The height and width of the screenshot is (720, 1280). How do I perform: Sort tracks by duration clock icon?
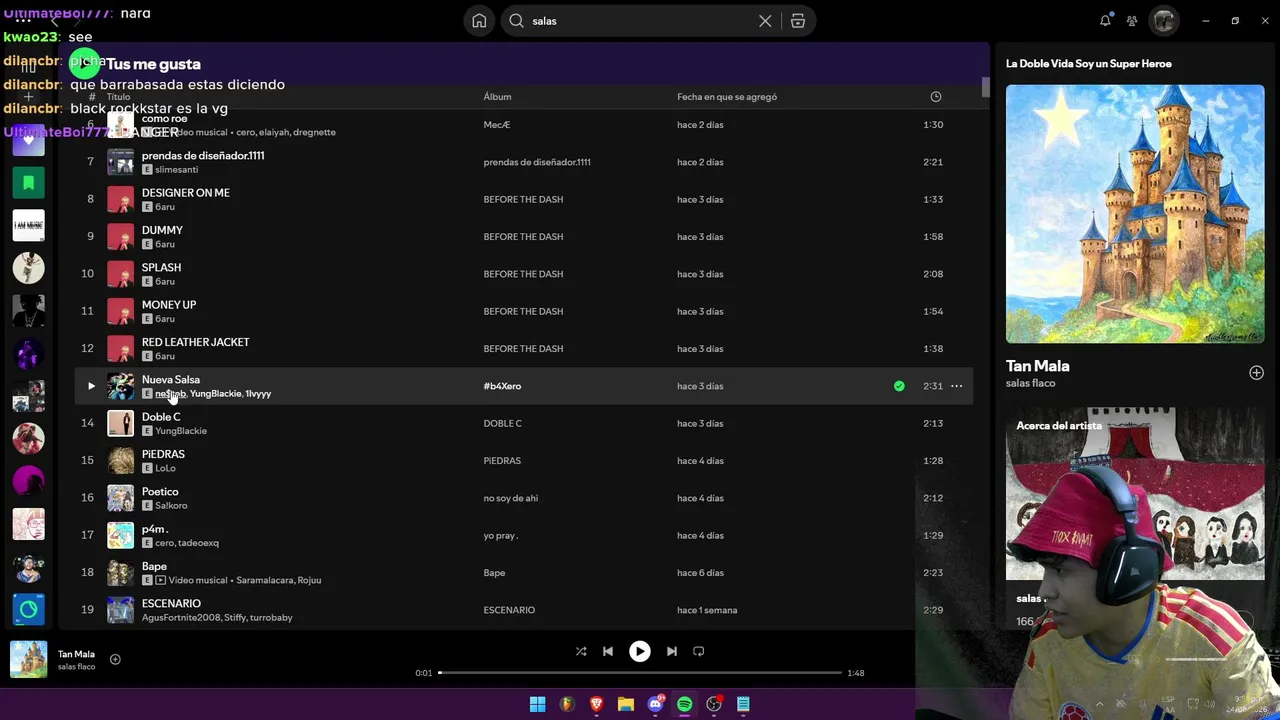pos(936,97)
